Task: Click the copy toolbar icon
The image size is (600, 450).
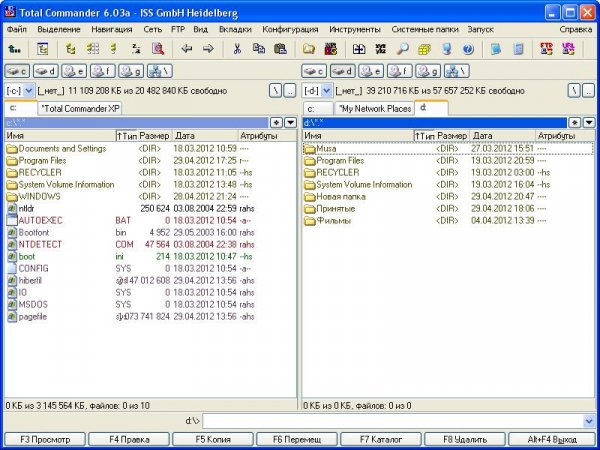Action: [x=259, y=49]
